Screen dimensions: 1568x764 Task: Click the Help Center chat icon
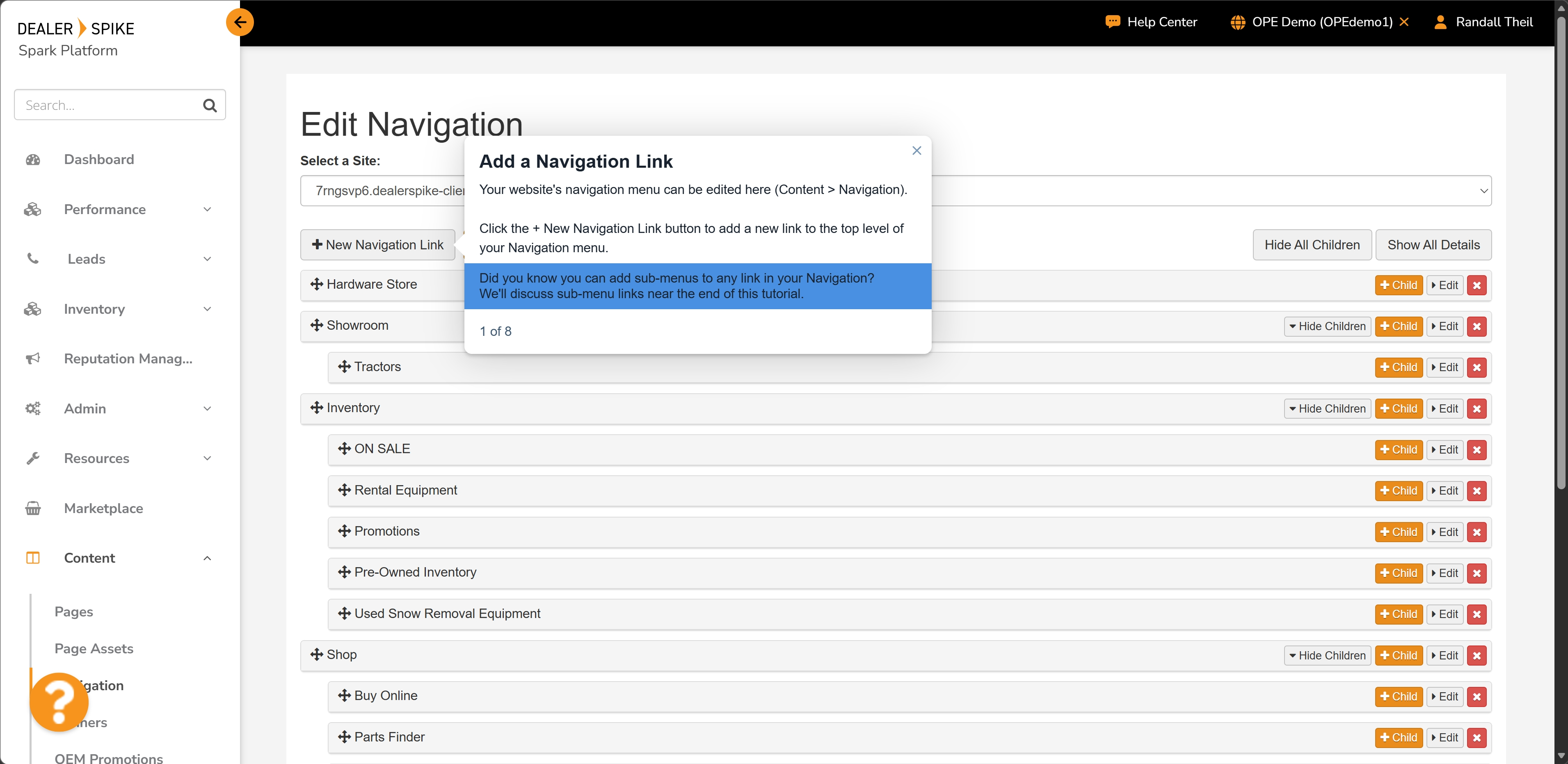pyautogui.click(x=1112, y=22)
